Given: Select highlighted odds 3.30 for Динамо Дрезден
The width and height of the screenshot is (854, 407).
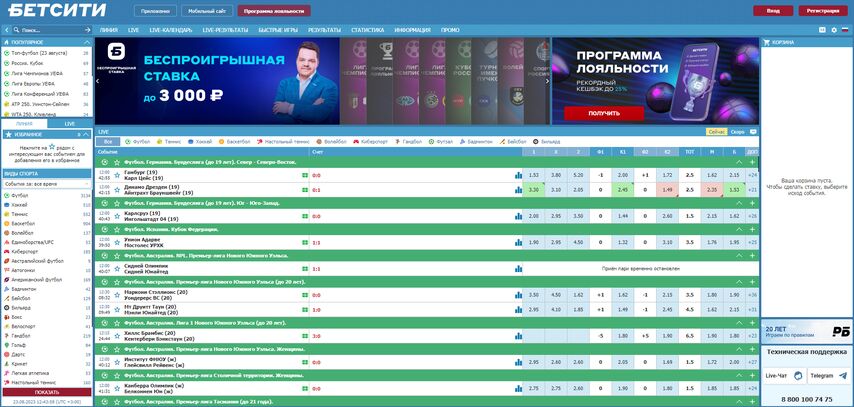Looking at the screenshot, I should click(533, 190).
